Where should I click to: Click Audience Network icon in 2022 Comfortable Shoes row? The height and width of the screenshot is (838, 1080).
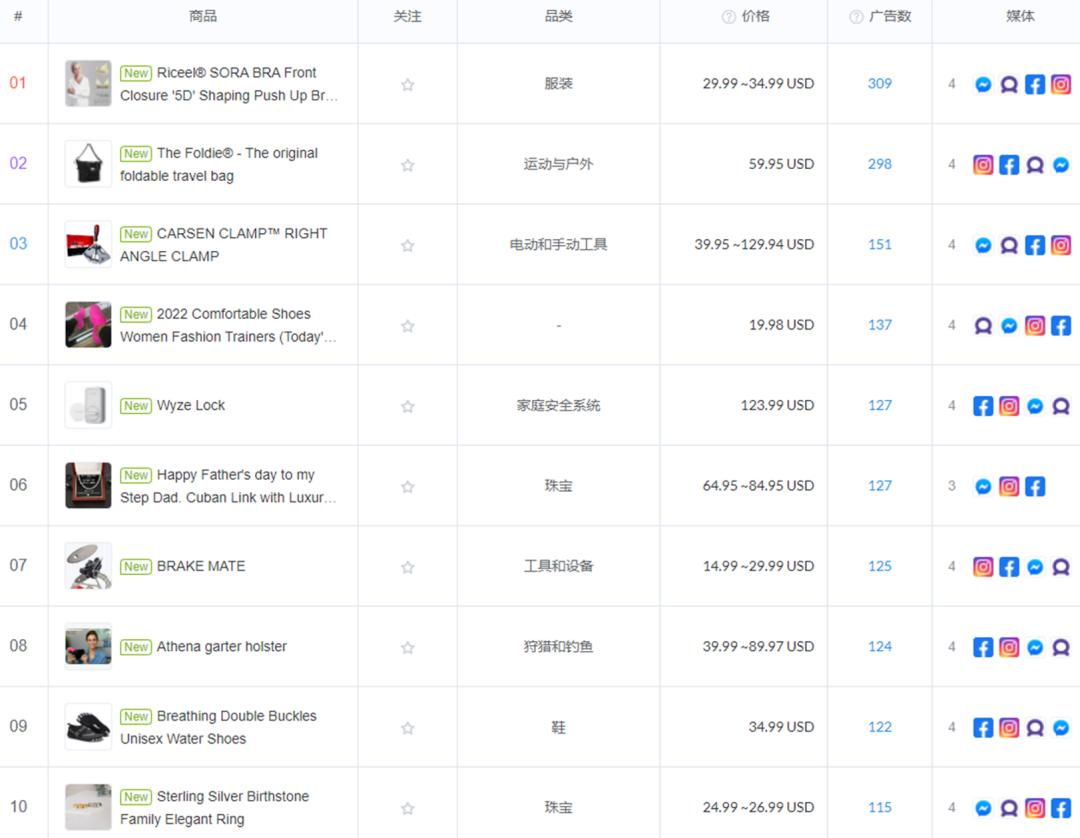coord(983,326)
